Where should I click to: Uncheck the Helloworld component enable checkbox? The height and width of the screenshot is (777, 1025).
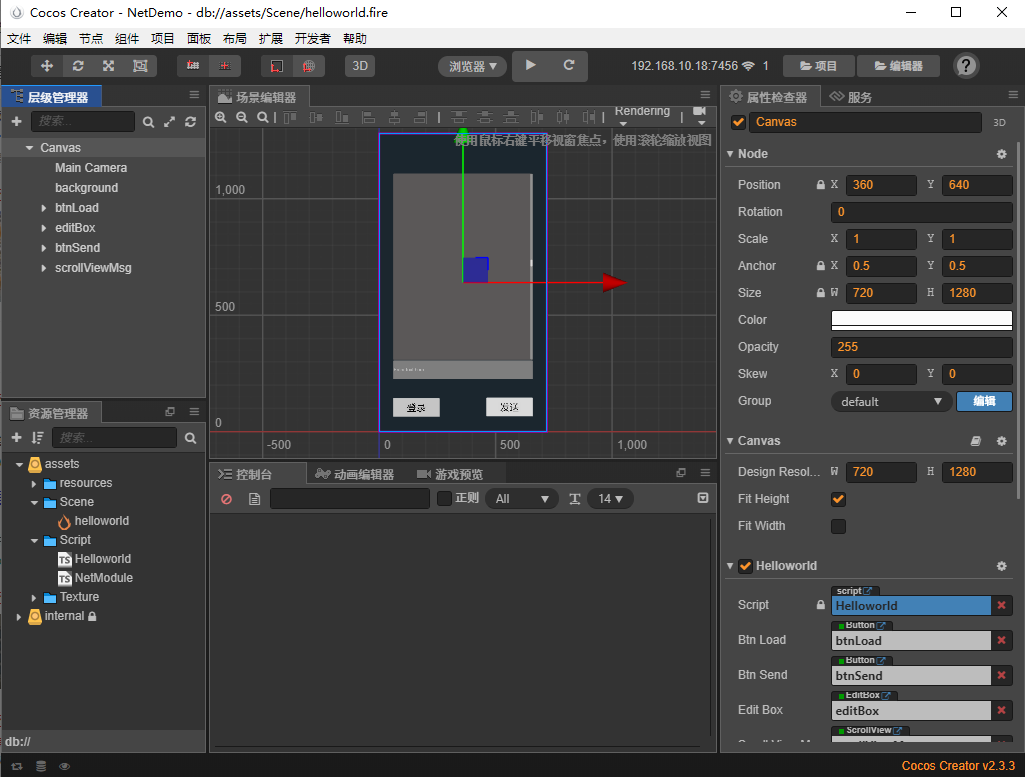click(745, 565)
